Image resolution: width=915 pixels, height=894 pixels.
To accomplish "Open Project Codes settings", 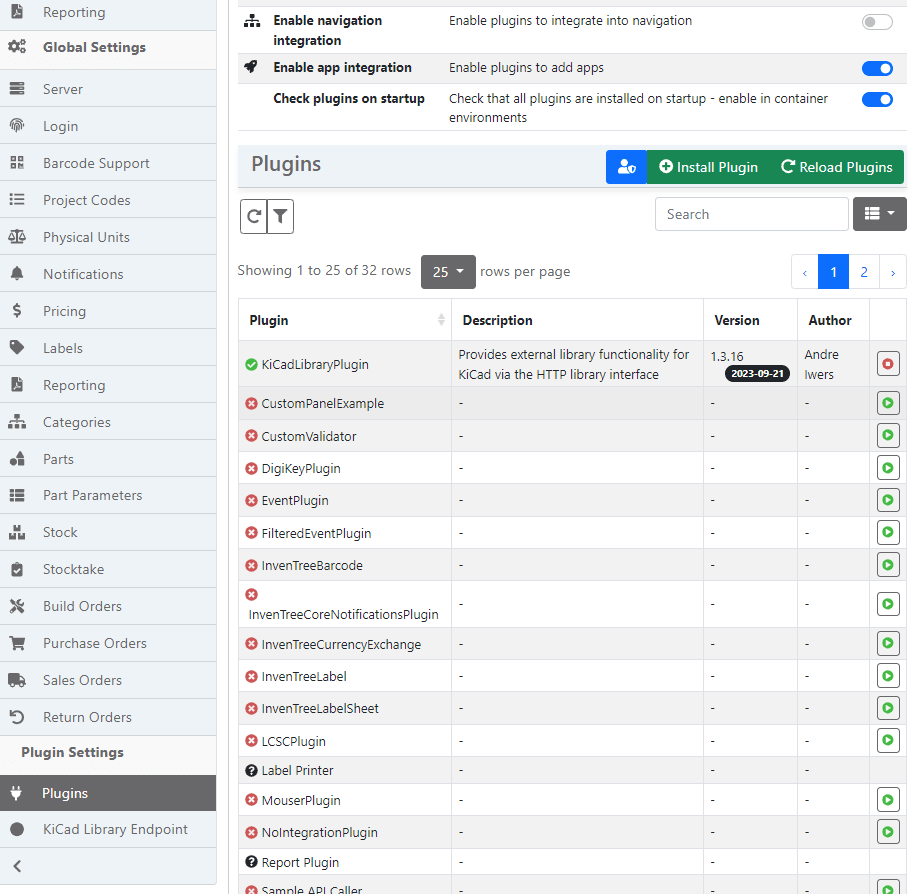I will 108,200.
